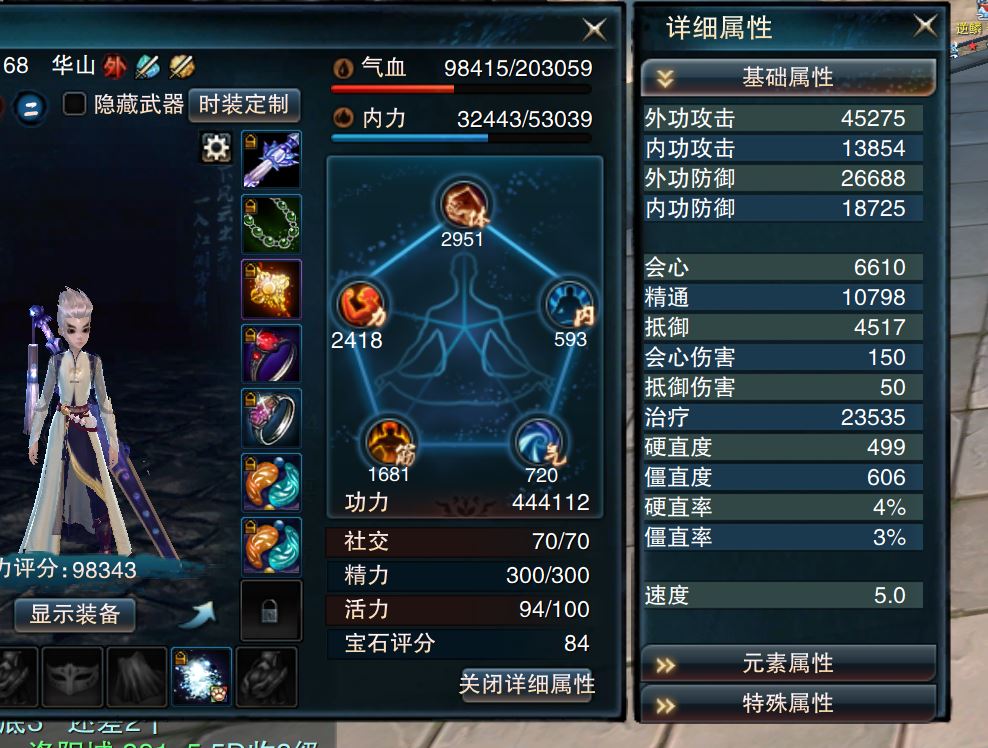Click the red gem ring slot
Viewport: 988px width, 748px height.
(x=272, y=353)
